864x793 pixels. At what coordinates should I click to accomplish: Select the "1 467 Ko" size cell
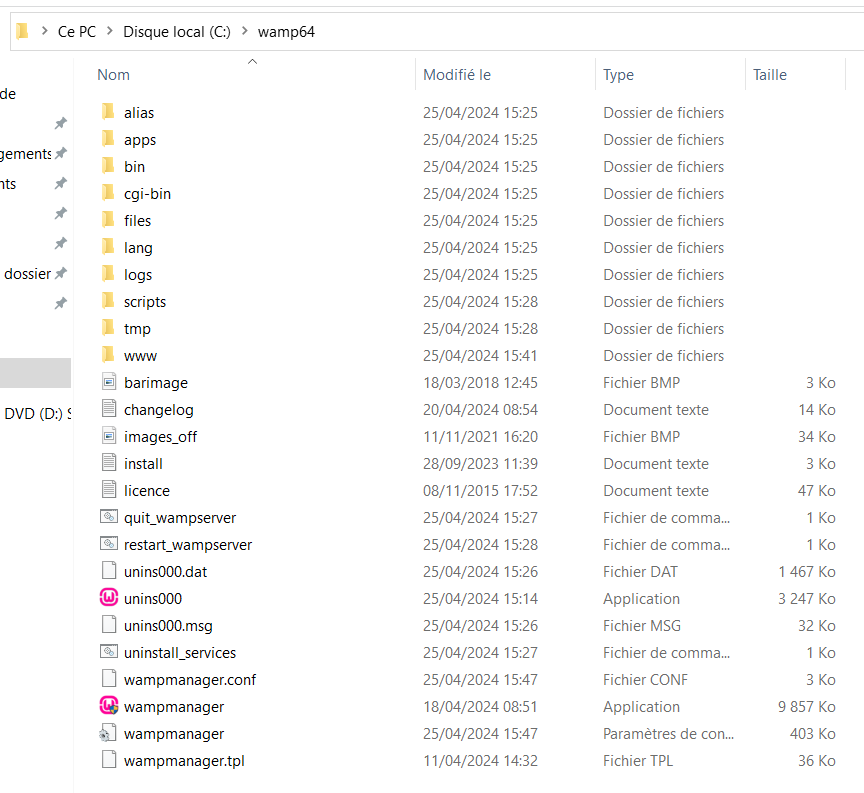807,571
